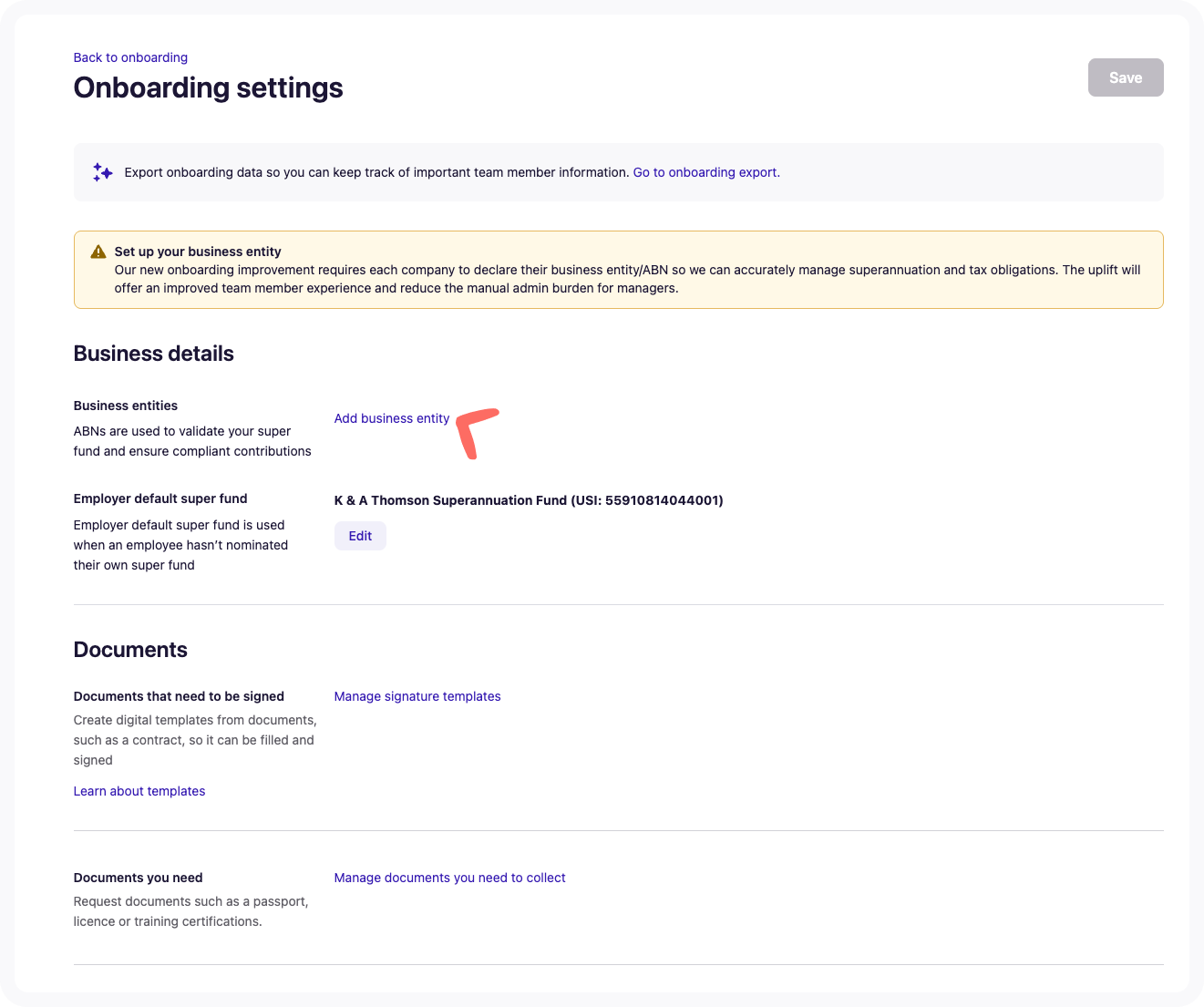Open Manage signature templates
This screenshot has height=1007, width=1204.
417,696
